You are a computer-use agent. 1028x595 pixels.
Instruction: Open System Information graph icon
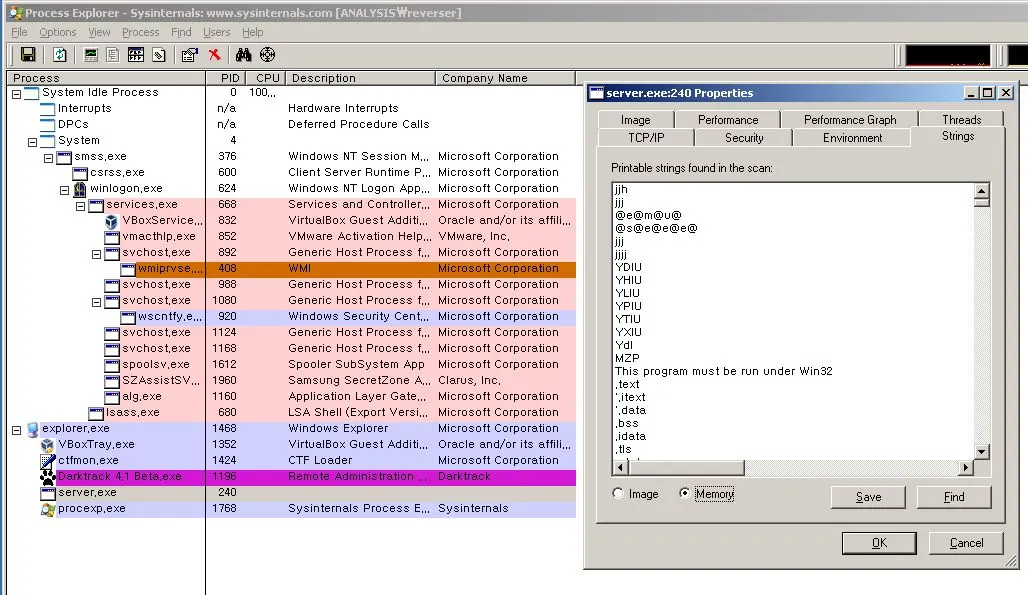[x=91, y=55]
